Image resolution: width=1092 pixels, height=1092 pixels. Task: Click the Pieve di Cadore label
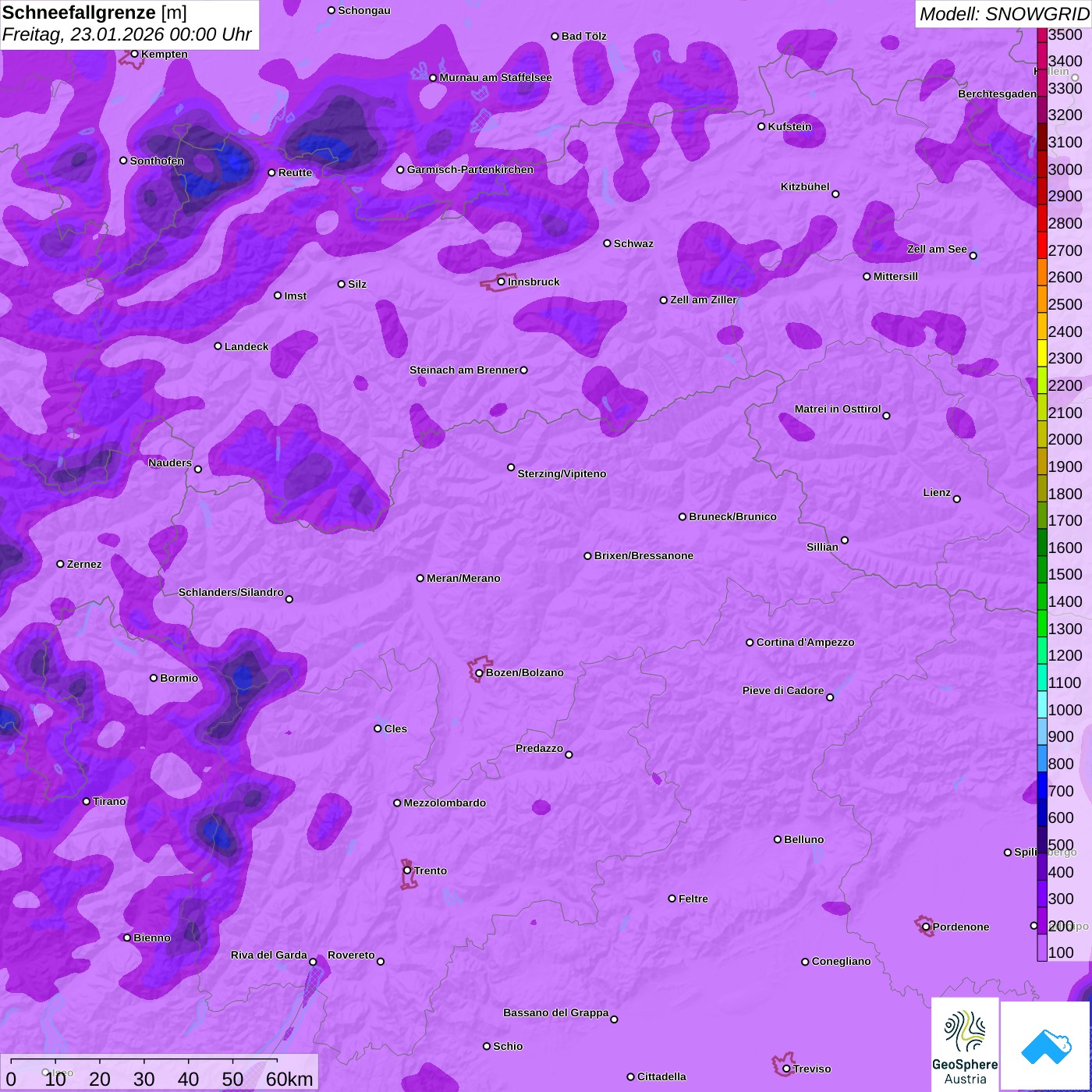coord(783,690)
